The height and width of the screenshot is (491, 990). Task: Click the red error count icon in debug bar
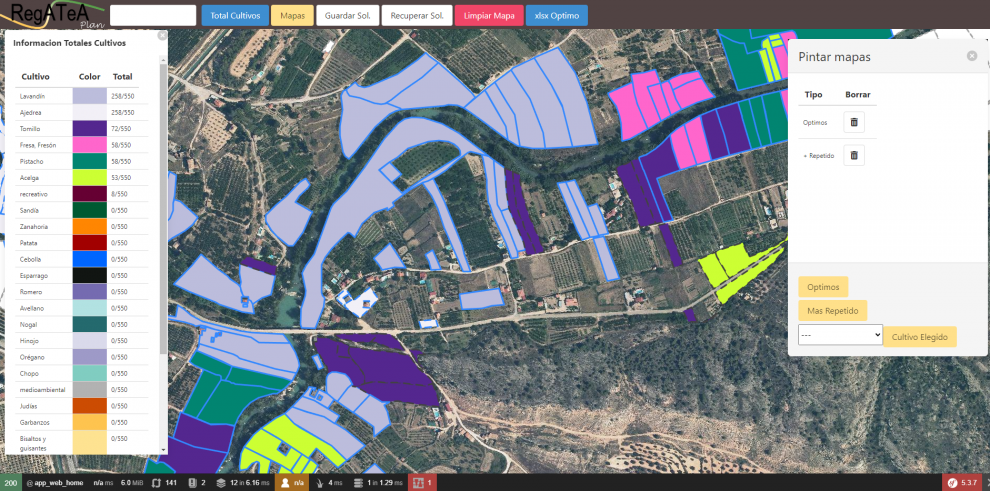click(x=423, y=483)
